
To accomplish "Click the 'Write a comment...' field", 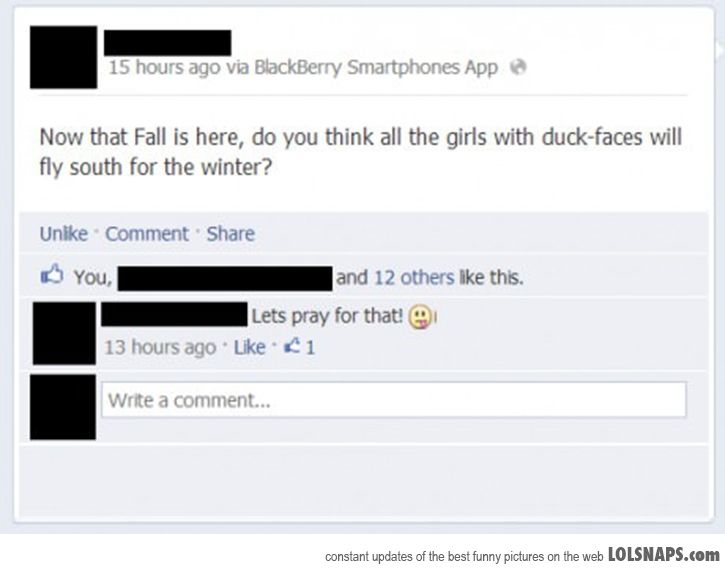I will [394, 400].
